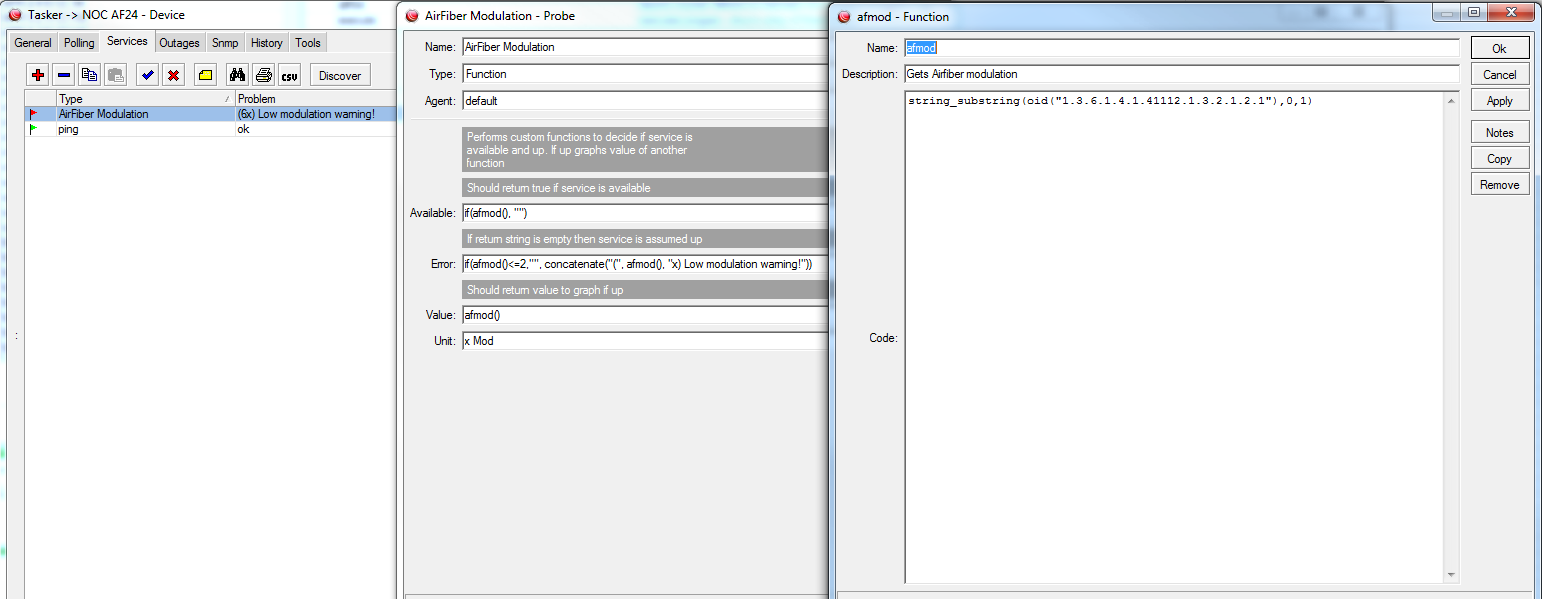Viewport: 1542px width, 599px height.
Task: Click the Tasker Device window title icon
Action: pos(15,15)
